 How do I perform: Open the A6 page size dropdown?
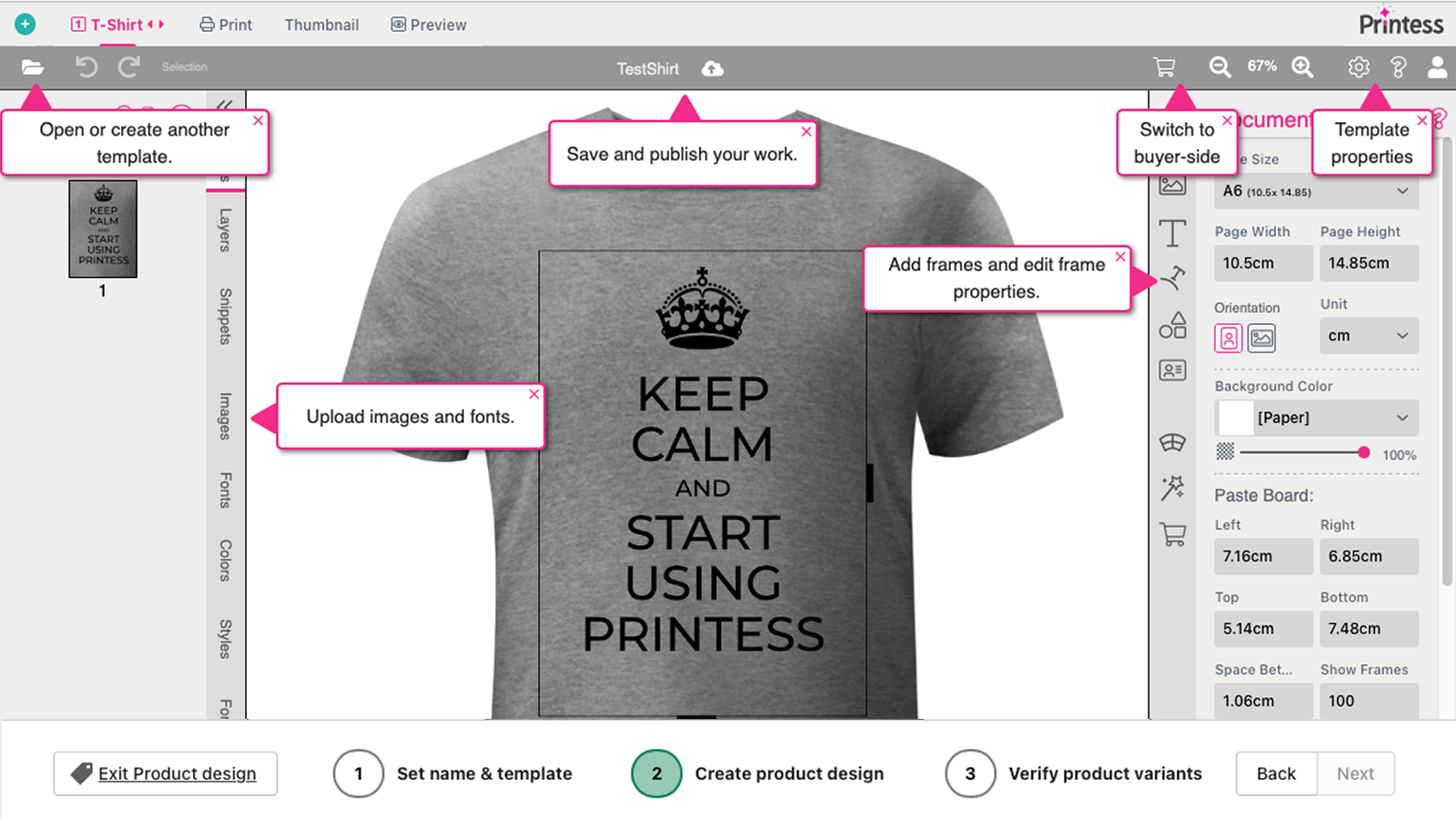point(1316,191)
